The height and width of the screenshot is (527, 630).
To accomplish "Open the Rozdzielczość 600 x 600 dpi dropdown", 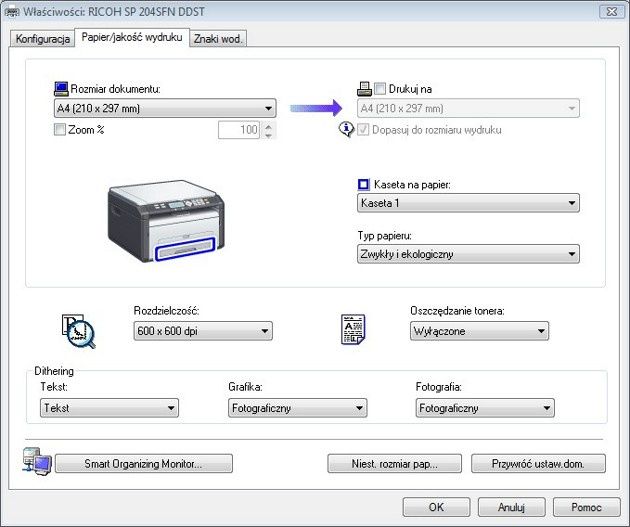I will (x=203, y=331).
